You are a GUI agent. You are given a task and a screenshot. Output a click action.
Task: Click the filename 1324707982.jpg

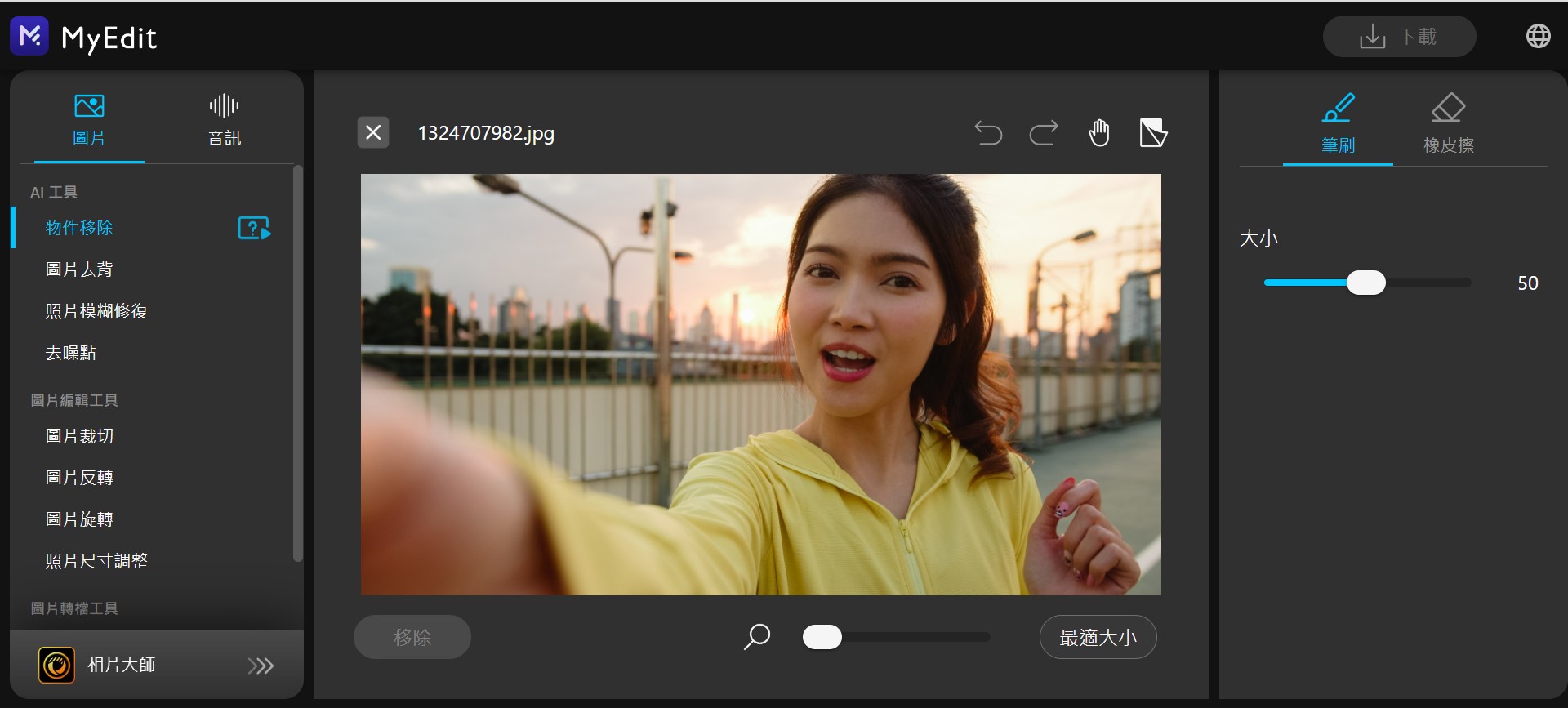(486, 133)
